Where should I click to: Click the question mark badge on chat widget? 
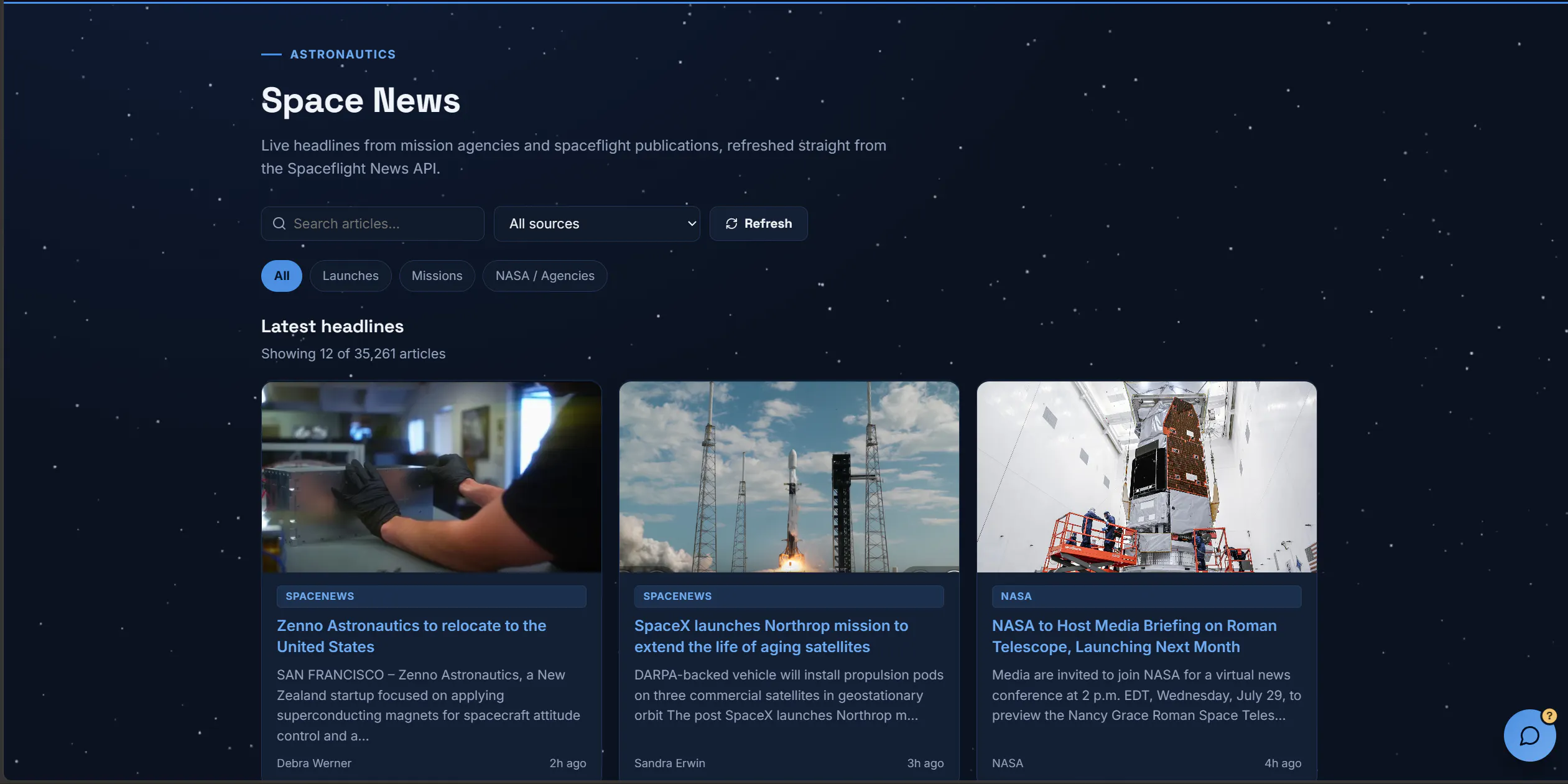click(1549, 716)
